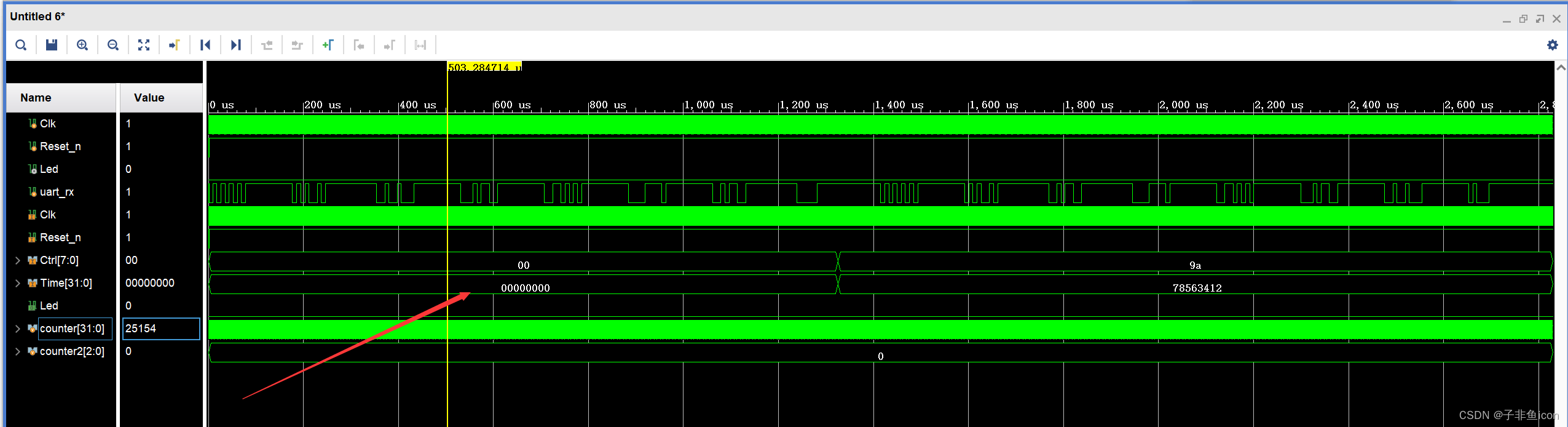Go to previous marker
This screenshot has height=427, width=1568.
tap(359, 45)
